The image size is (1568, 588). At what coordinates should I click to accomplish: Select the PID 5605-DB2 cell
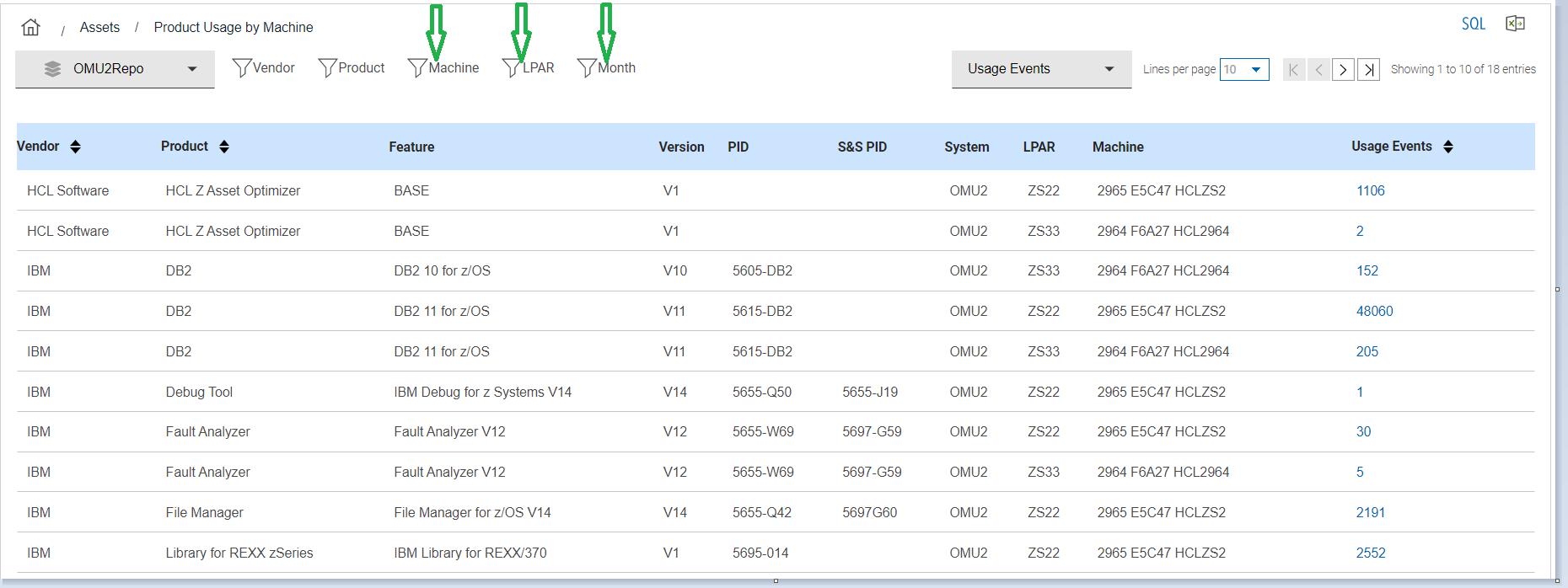[762, 270]
